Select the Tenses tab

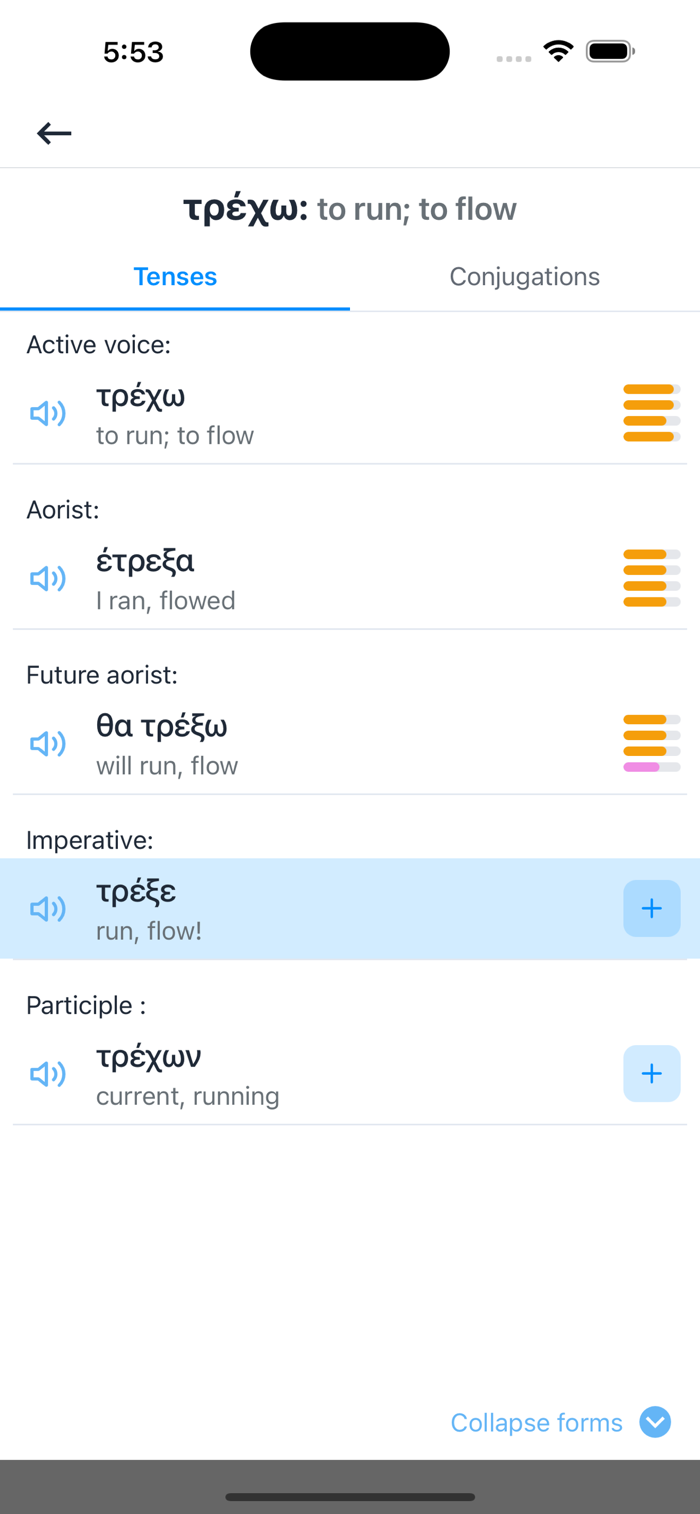(x=175, y=277)
